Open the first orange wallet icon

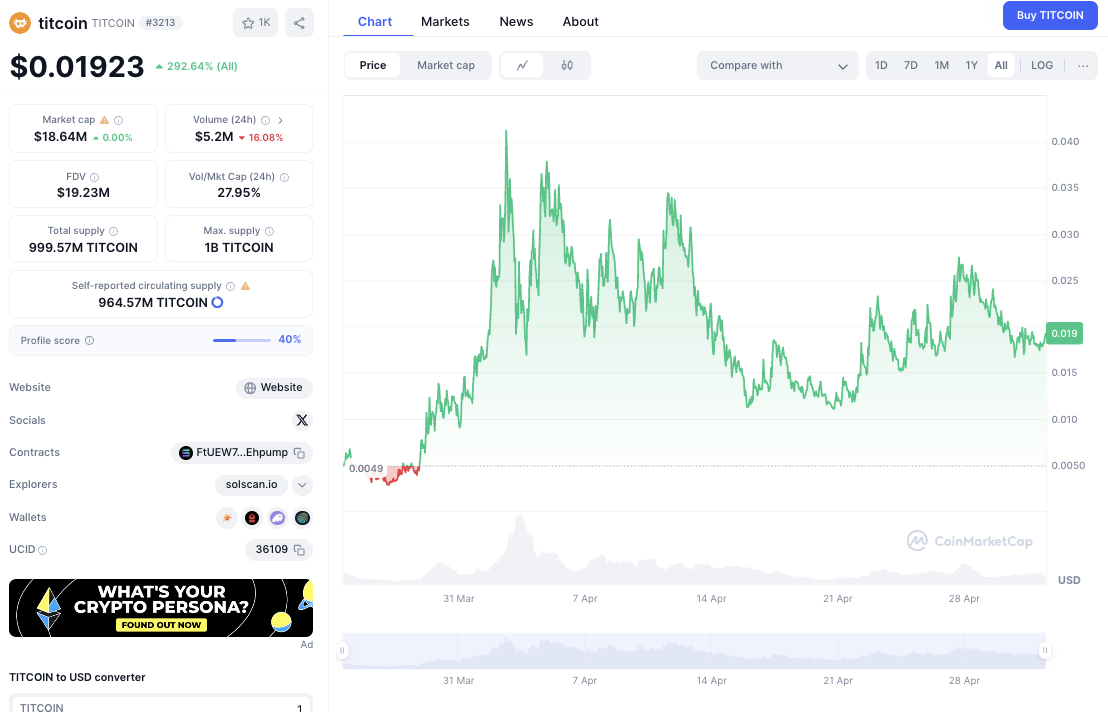click(x=227, y=518)
